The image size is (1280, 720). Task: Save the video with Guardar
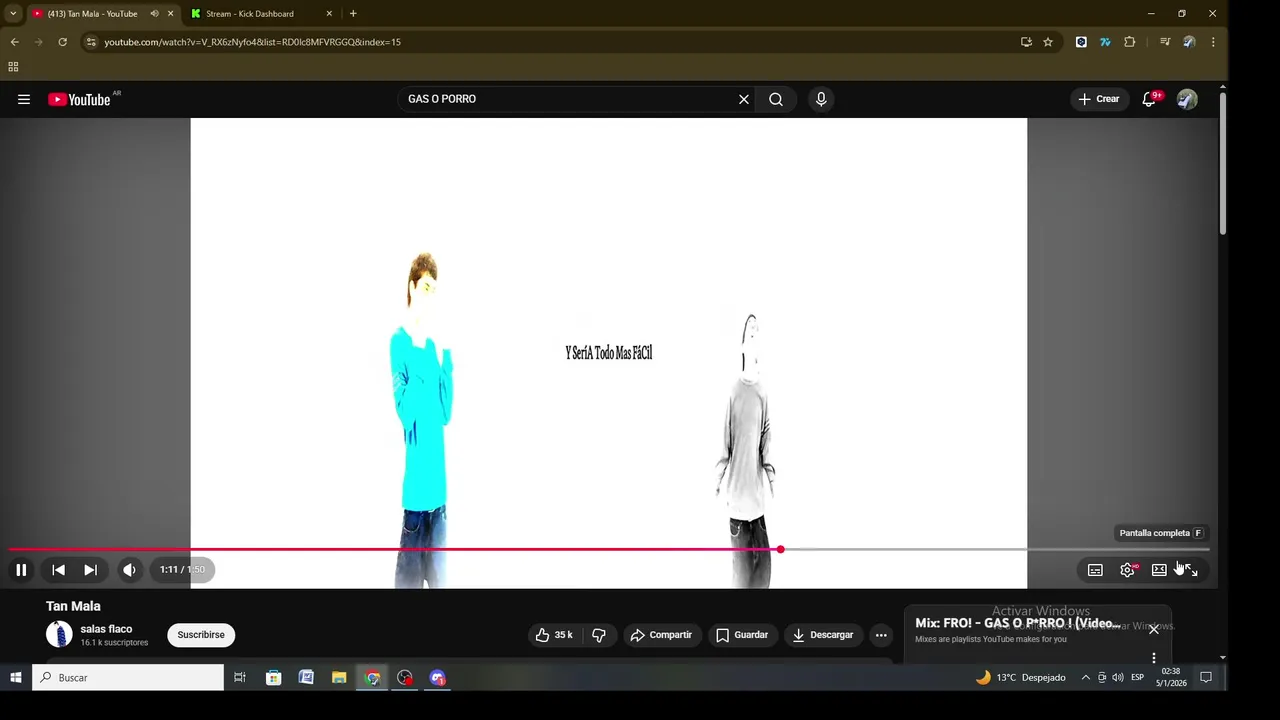coord(742,635)
